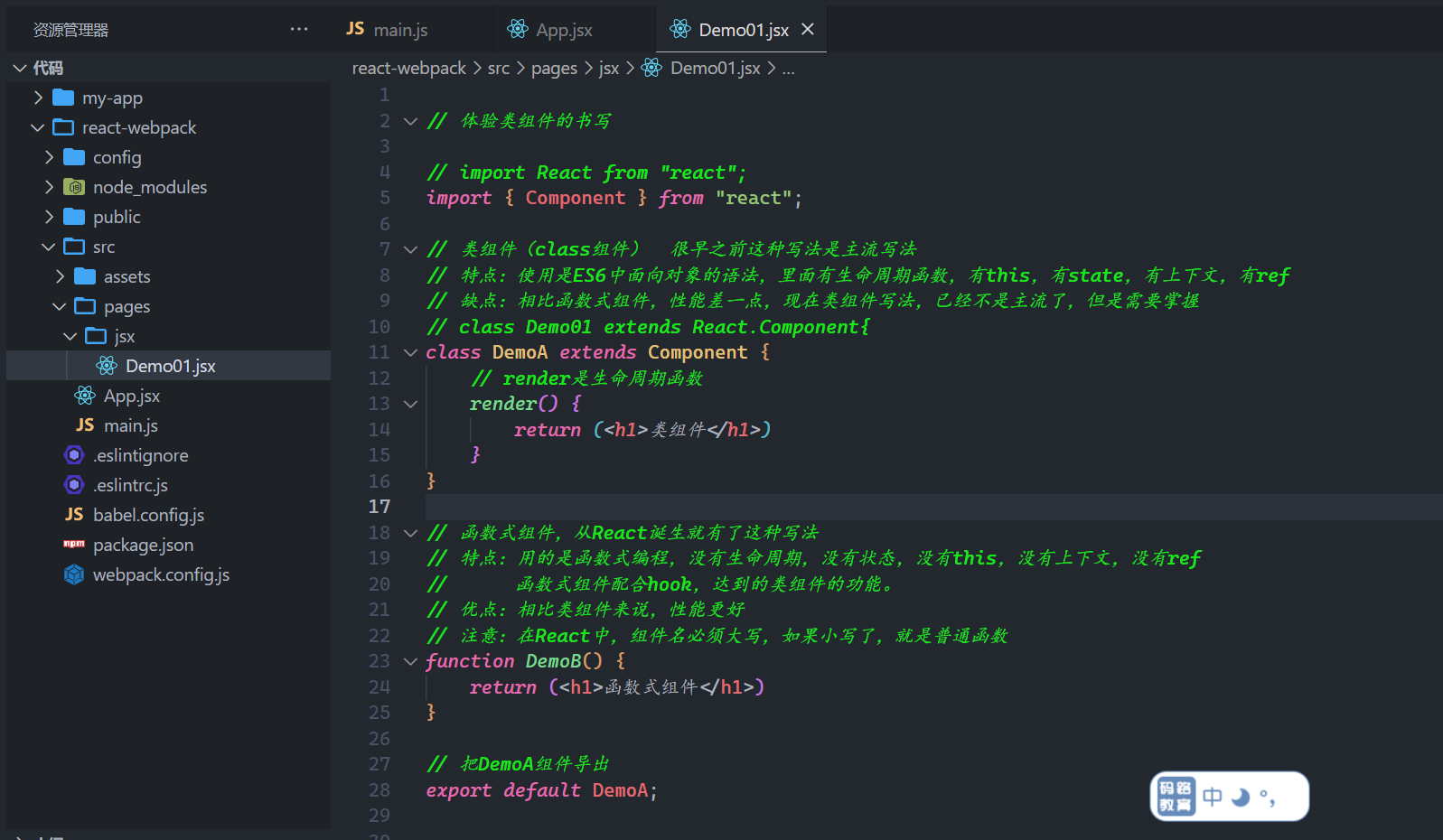The width and height of the screenshot is (1443, 840).
Task: Fold the comment block at line 7
Action: [410, 249]
